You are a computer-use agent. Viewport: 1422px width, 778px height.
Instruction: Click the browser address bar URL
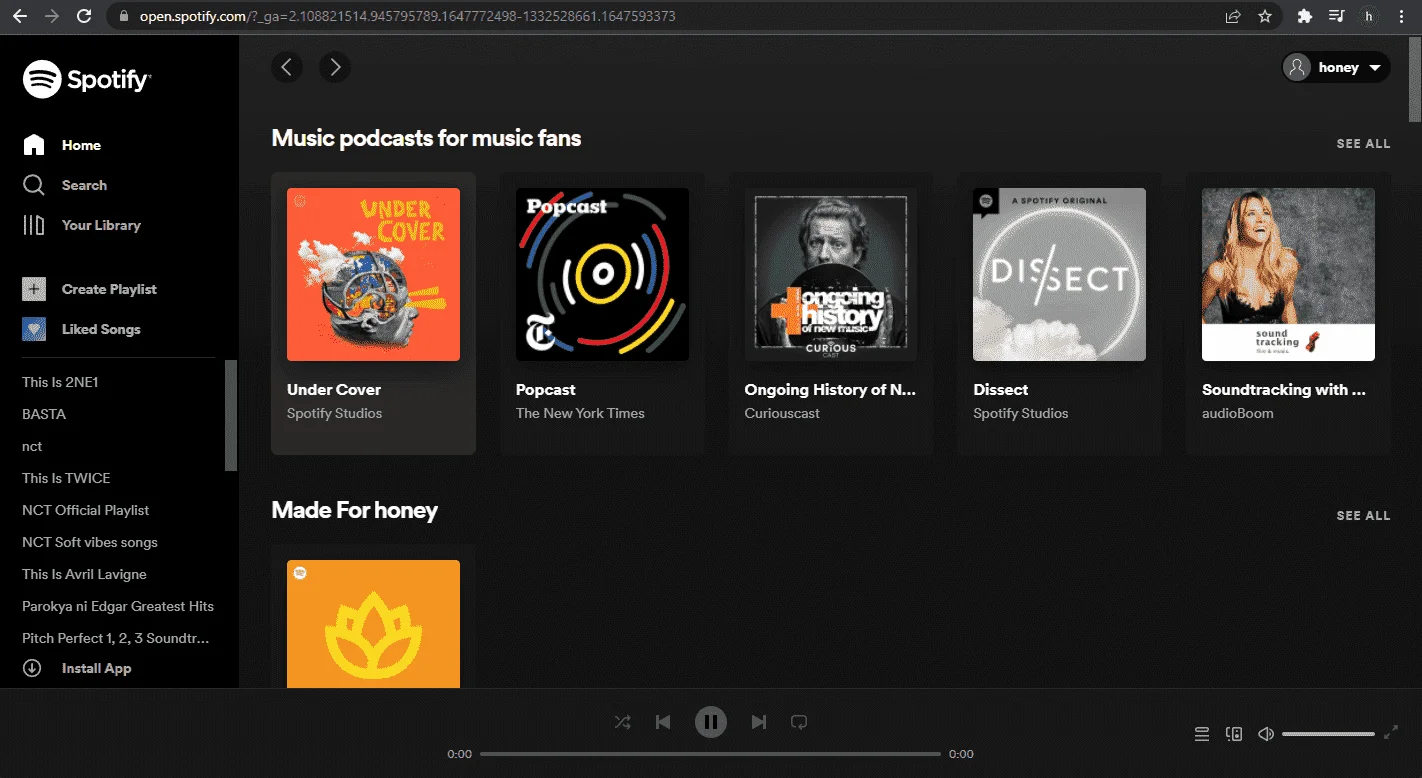point(407,17)
